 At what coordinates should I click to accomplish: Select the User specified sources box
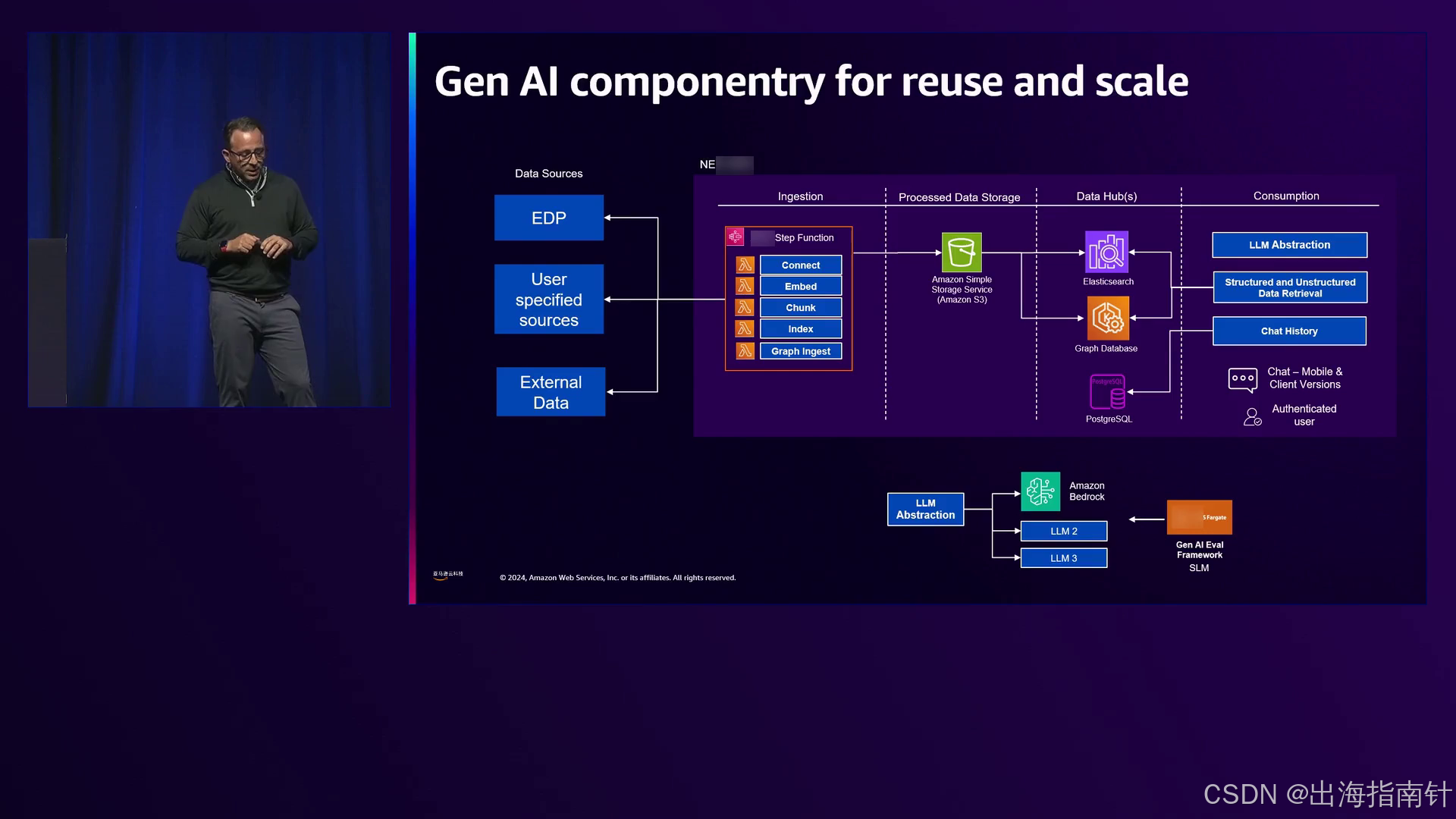coord(548,299)
